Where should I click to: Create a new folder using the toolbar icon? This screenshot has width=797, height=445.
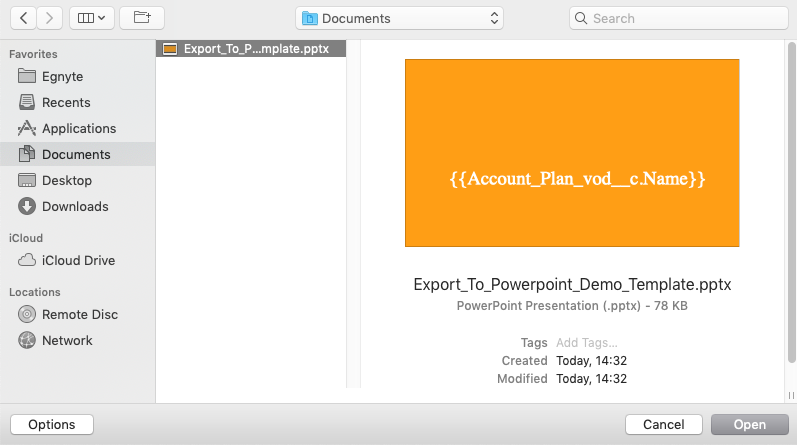point(142,18)
